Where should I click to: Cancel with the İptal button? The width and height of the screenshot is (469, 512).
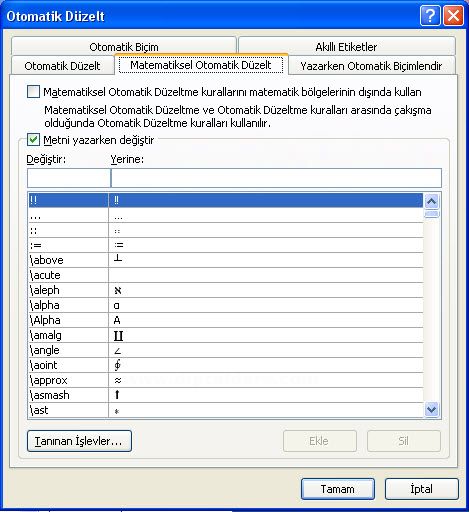coord(422,489)
